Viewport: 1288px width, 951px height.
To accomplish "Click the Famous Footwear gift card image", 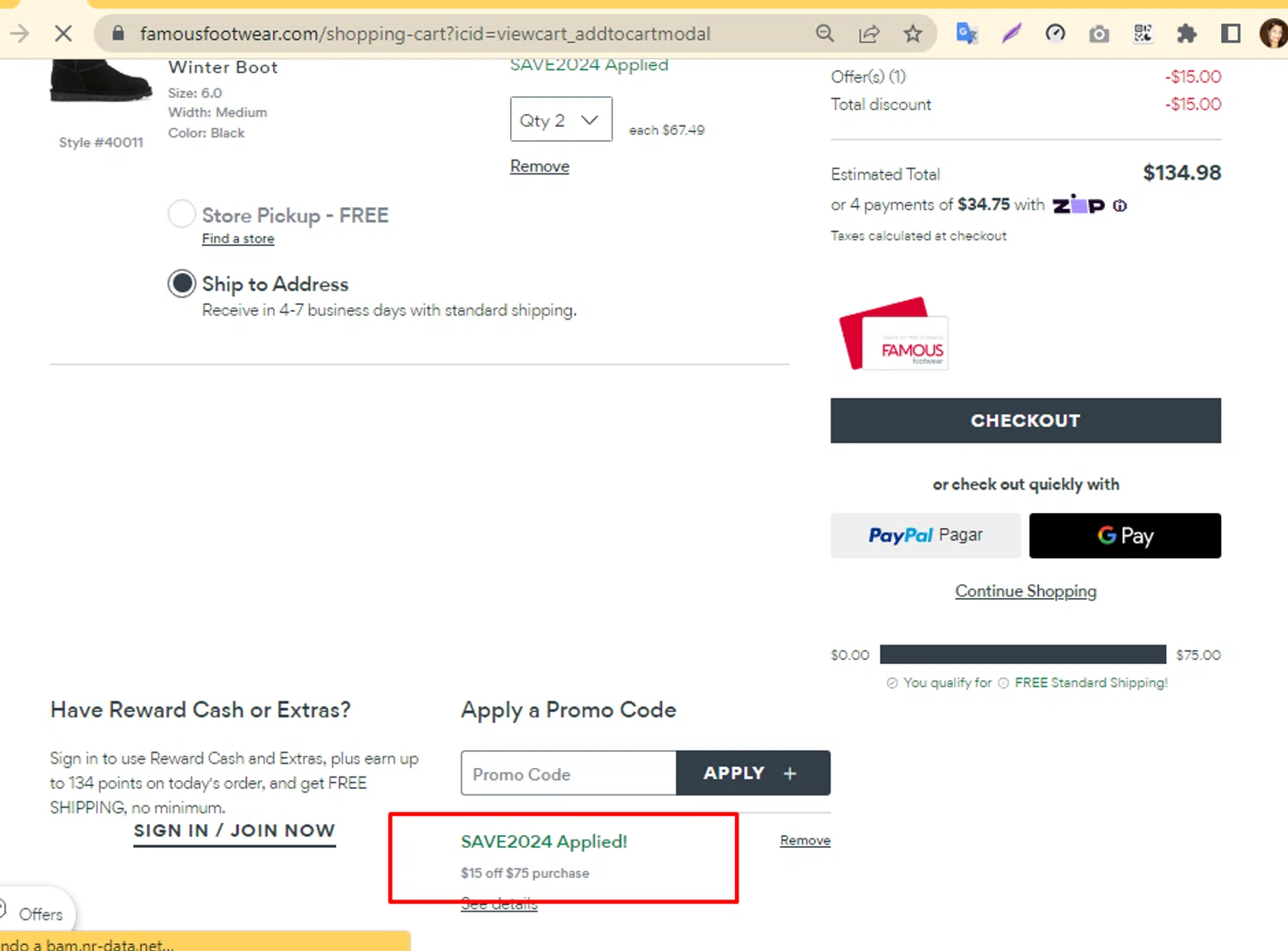I will [x=893, y=334].
